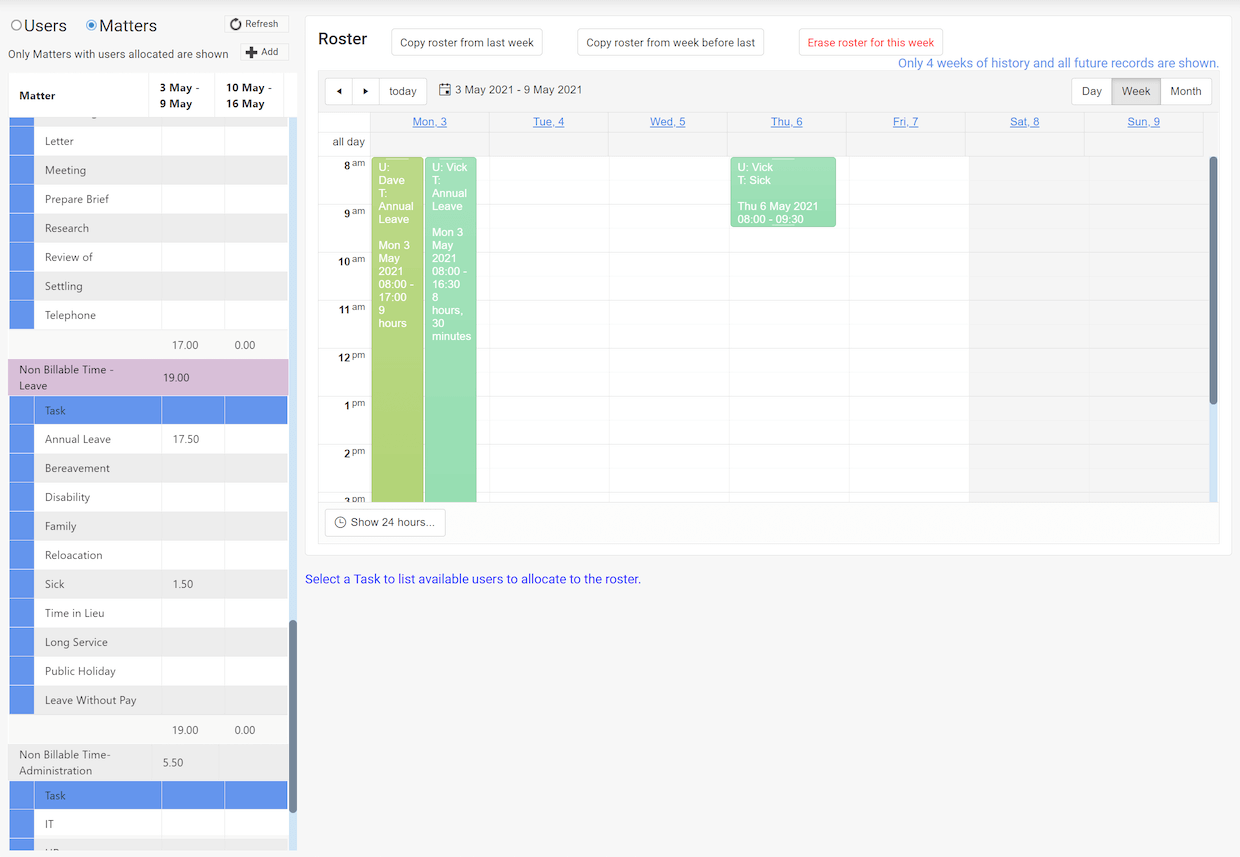Click the Add button with plus icon
The height and width of the screenshot is (857, 1240).
pos(263,52)
